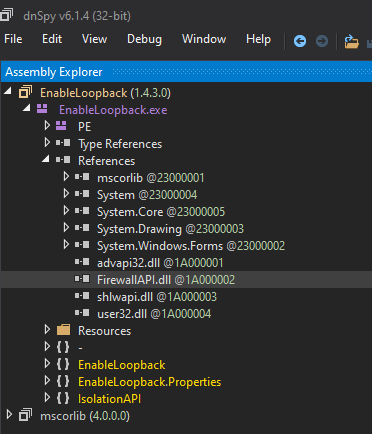Click the purple EnableLoopback.exe module icon

click(x=42, y=109)
